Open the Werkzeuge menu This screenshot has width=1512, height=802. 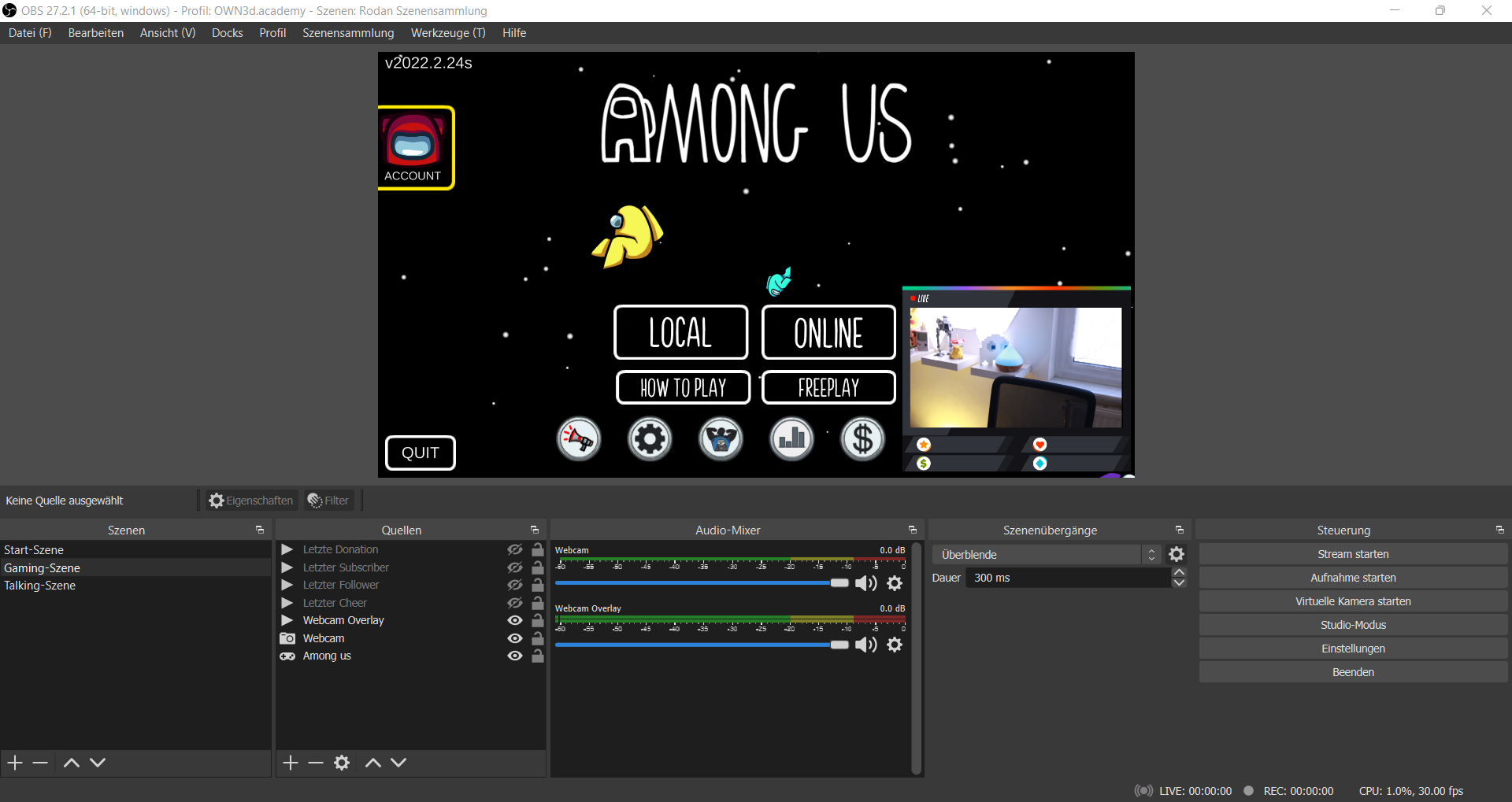pyautogui.click(x=448, y=33)
